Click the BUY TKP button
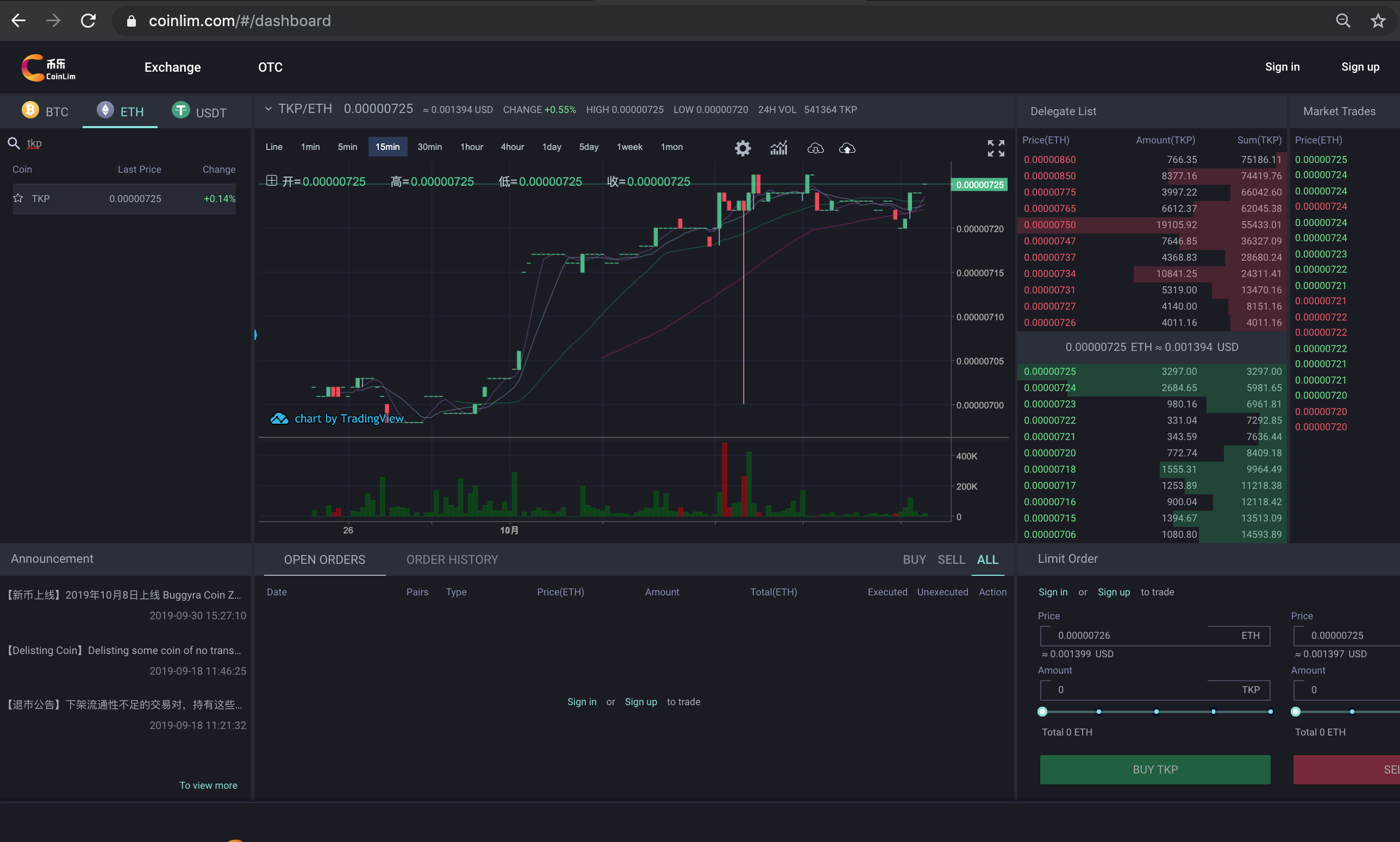 (1155, 769)
